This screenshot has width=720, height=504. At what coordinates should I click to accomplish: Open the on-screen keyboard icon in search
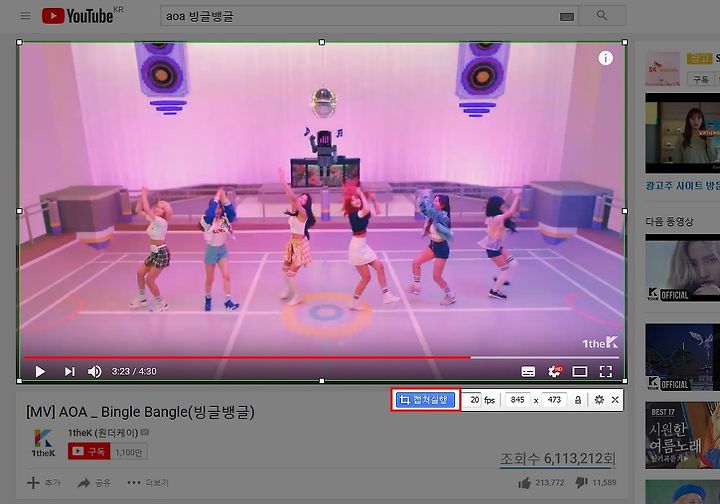click(x=567, y=17)
